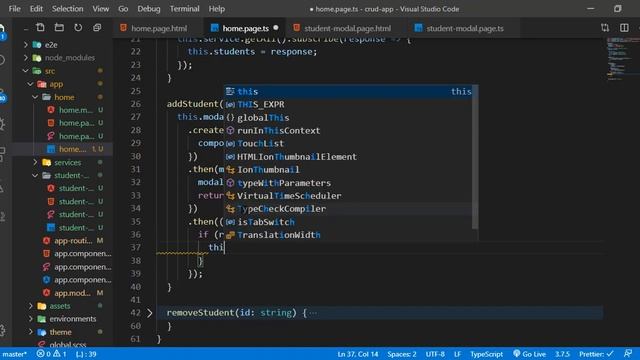Screen dimensions: 640x360
Task: Open the compare changes editor icon
Action: point(605,28)
